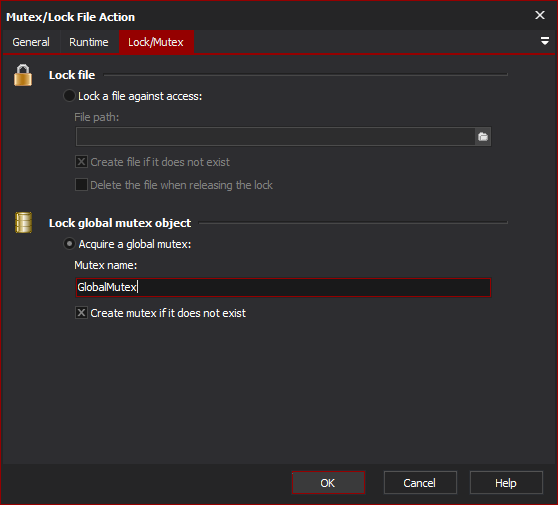Click the Lock global mutex object heading

[x=120, y=223]
